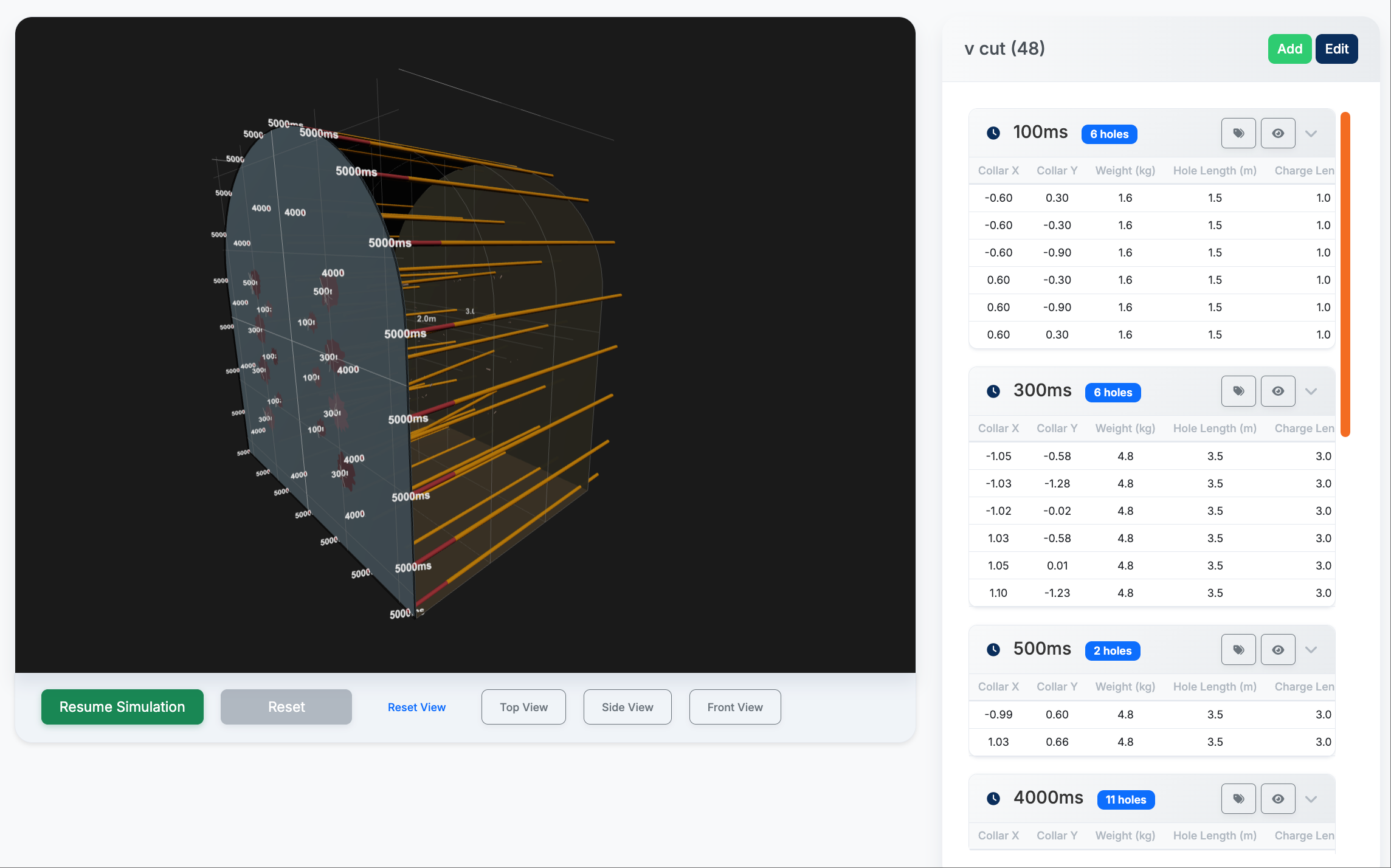Switch to Top View
Image resolution: width=1391 pixels, height=868 pixels.
[523, 707]
